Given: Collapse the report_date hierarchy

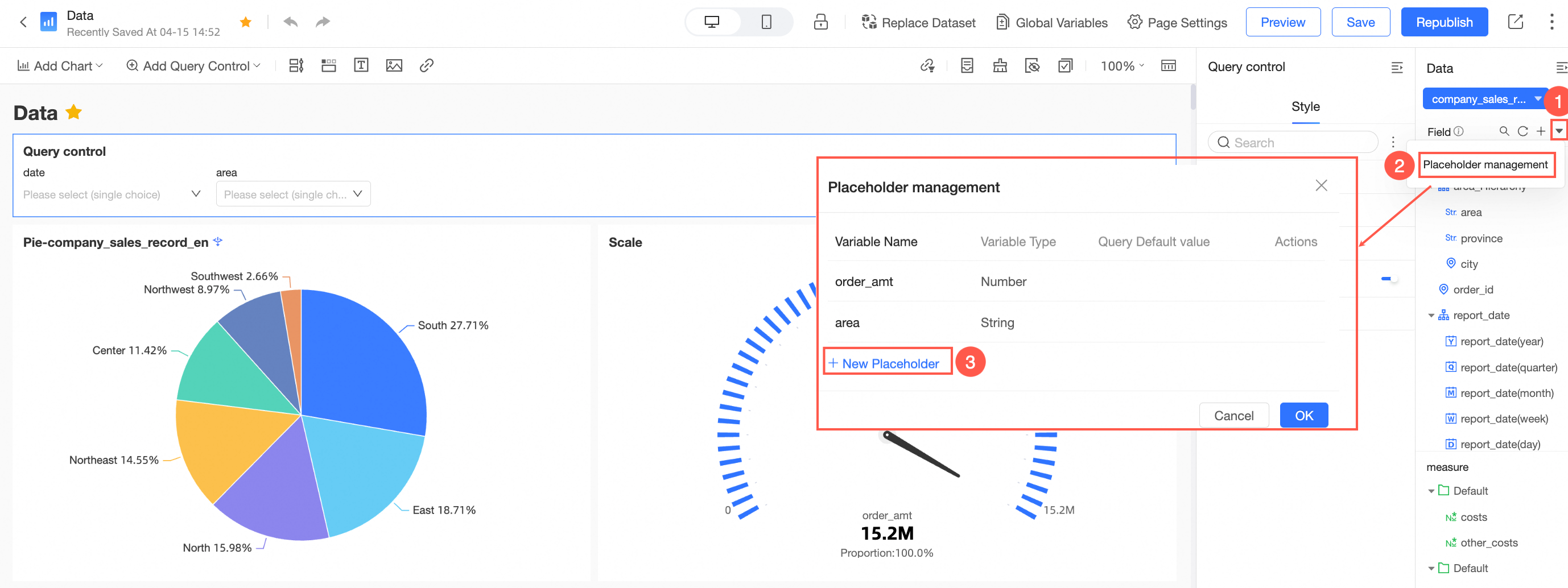Looking at the screenshot, I should click(x=1431, y=316).
